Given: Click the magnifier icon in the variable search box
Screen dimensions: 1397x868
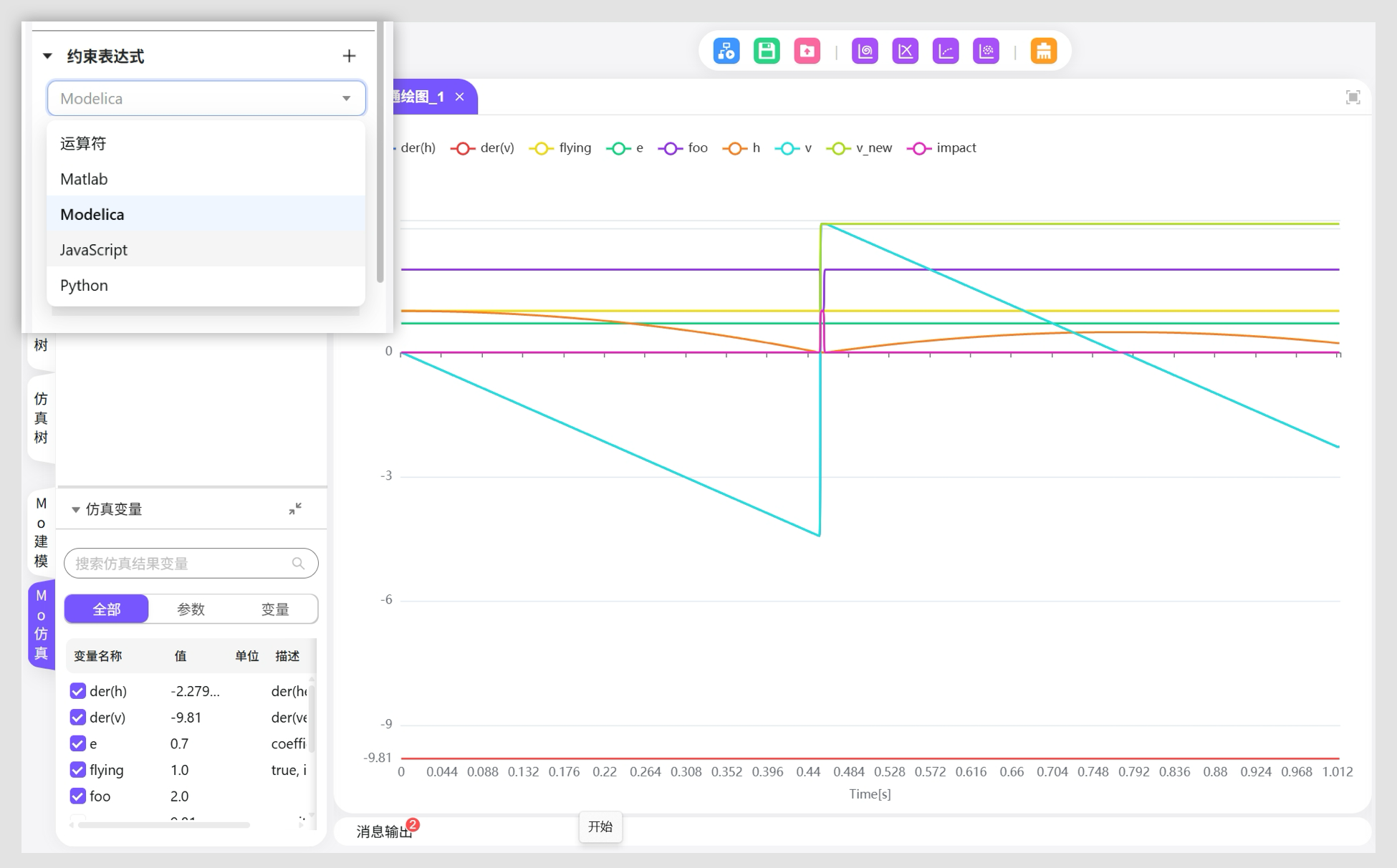Looking at the screenshot, I should tap(298, 564).
